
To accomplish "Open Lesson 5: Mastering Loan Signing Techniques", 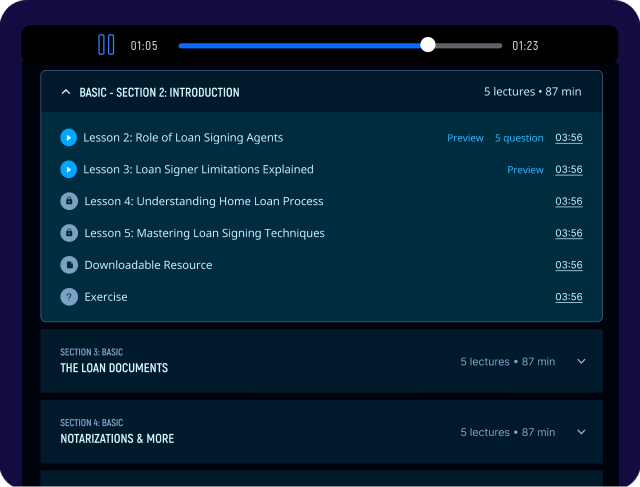I will (x=204, y=234).
